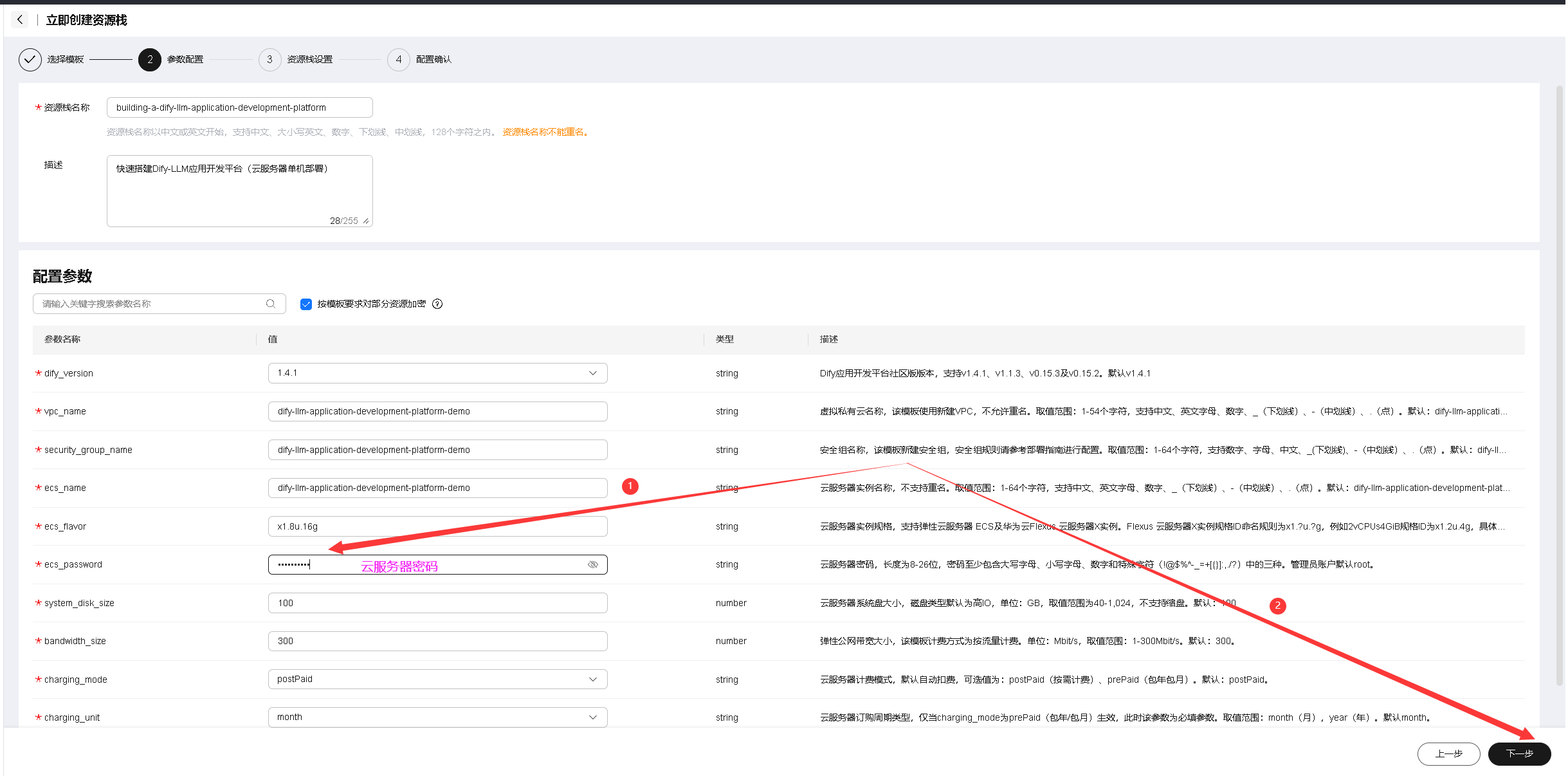Image resolution: width=1568 pixels, height=776 pixels.
Task: Expand the charging_mode postPaid dropdown
Action: tap(437, 679)
